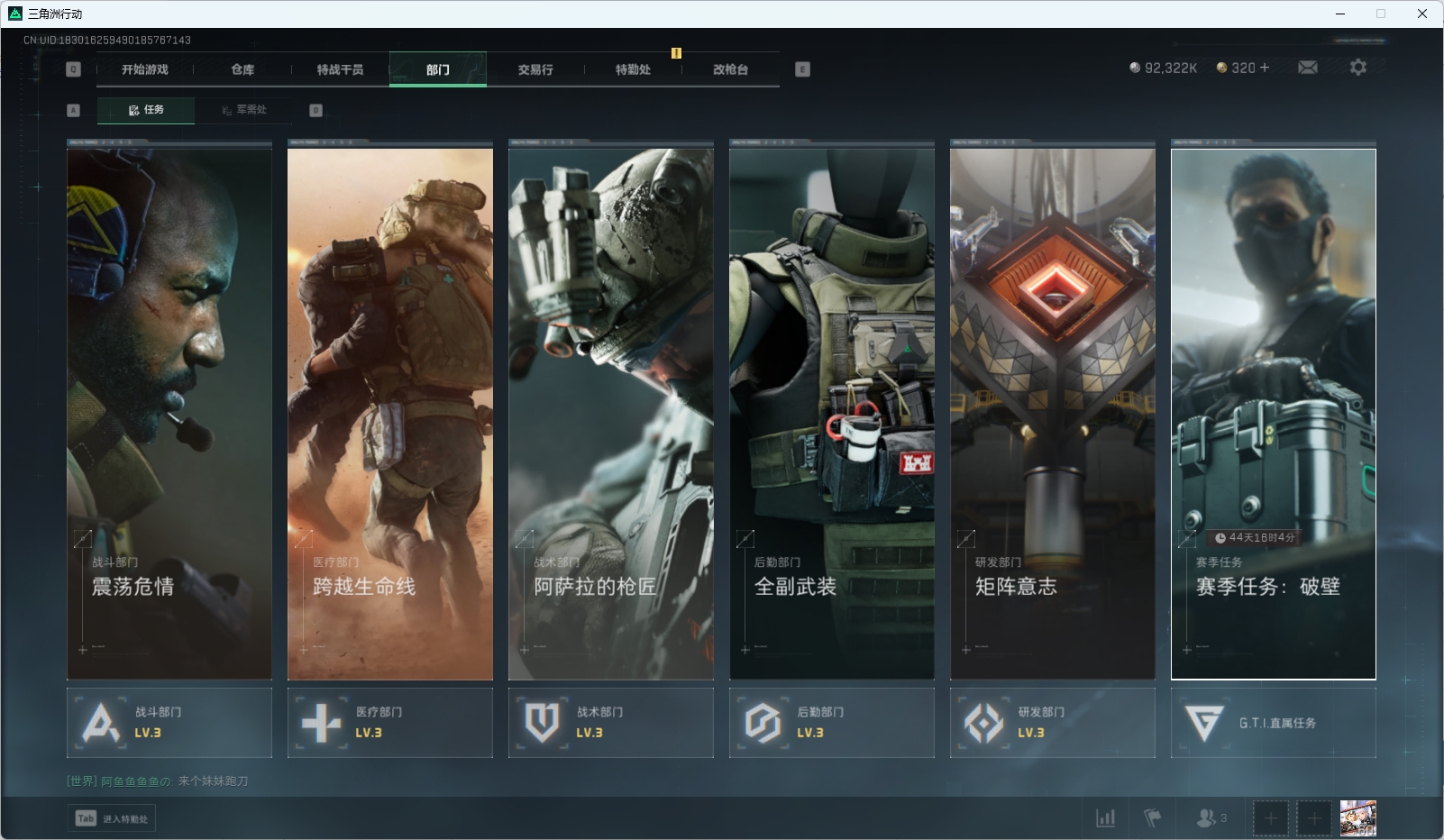Click the yellow notification marker above 特勤处

point(676,53)
